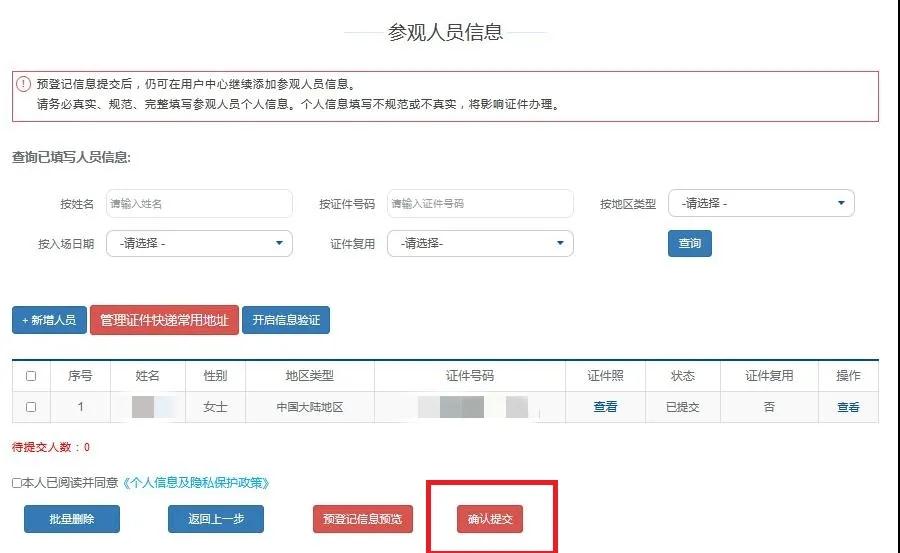Go back with 返回上一步 button

click(x=215, y=519)
